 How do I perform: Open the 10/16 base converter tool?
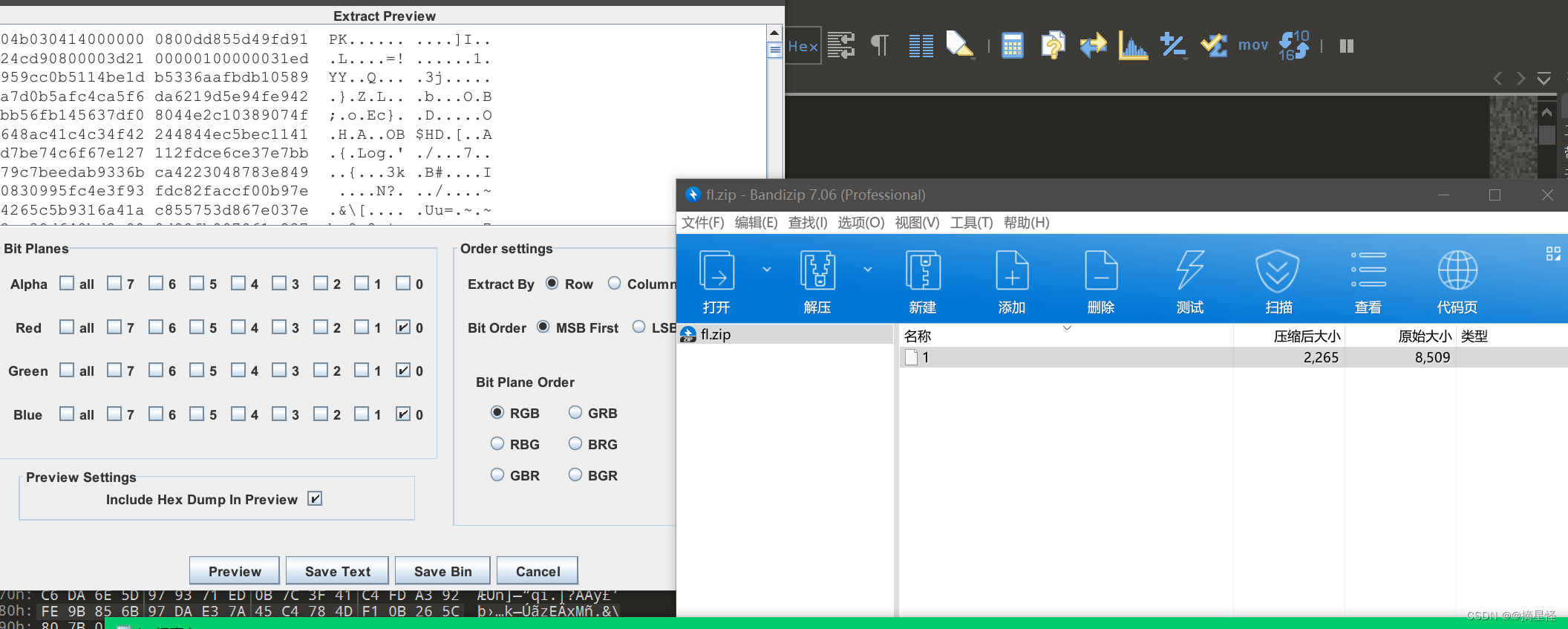1294,45
